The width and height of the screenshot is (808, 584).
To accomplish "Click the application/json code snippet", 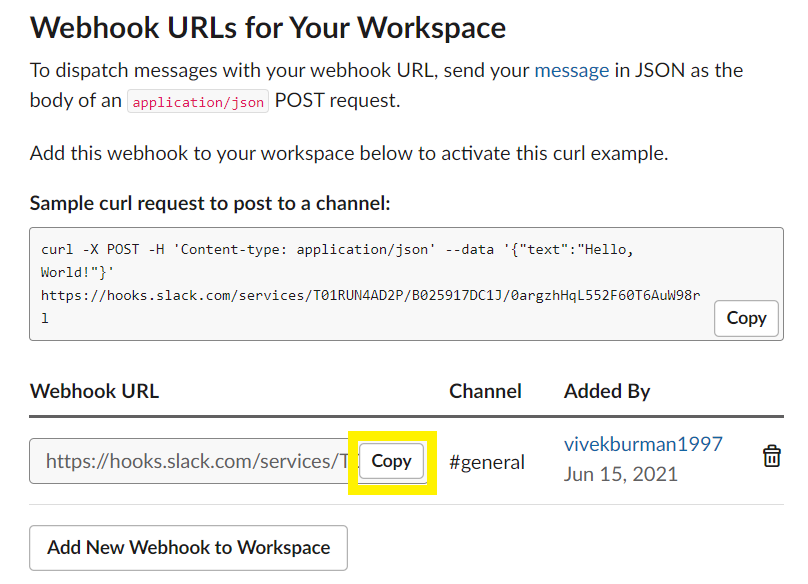I will pos(198,102).
